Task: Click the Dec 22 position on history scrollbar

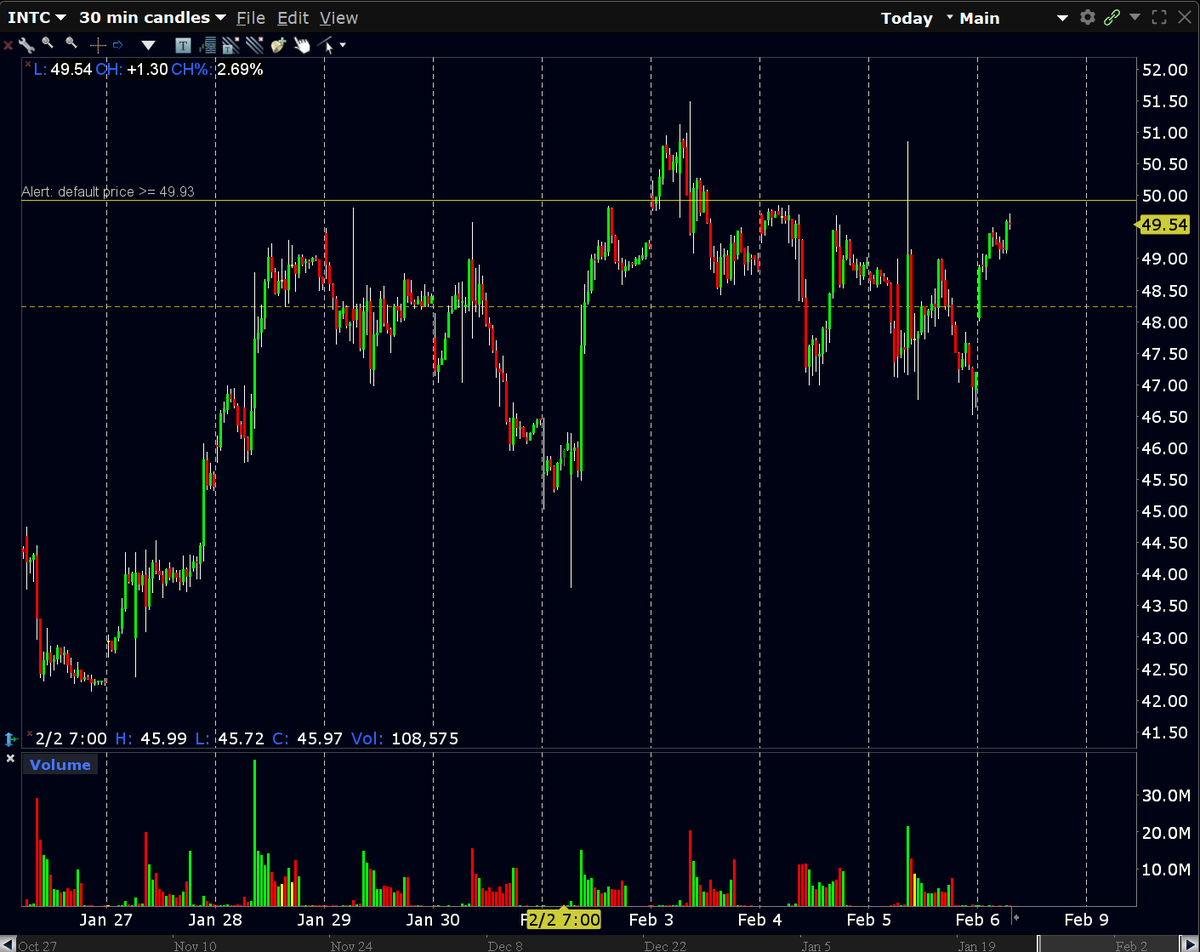Action: coord(665,945)
